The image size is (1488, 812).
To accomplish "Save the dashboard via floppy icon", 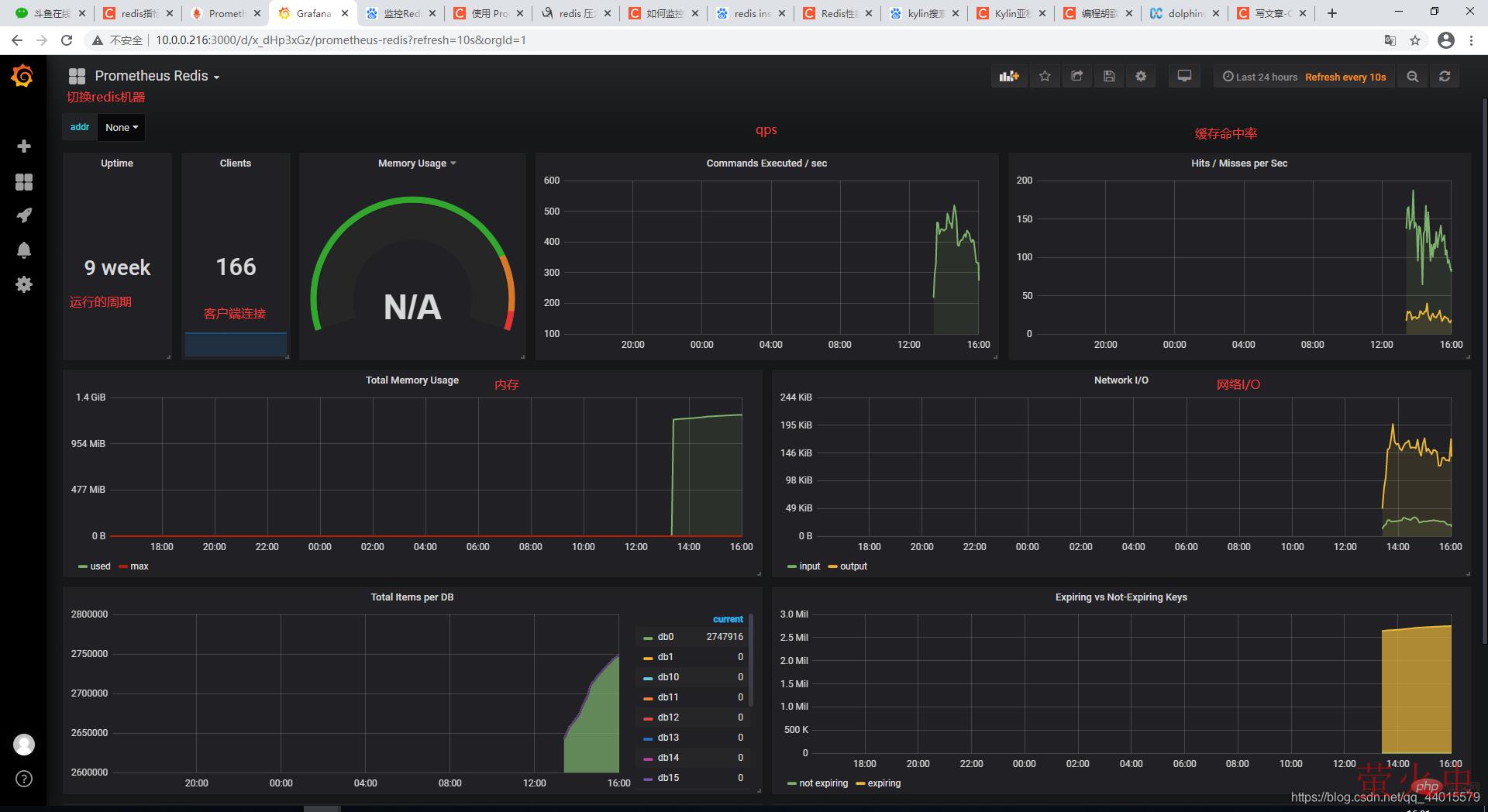I will [x=1109, y=77].
